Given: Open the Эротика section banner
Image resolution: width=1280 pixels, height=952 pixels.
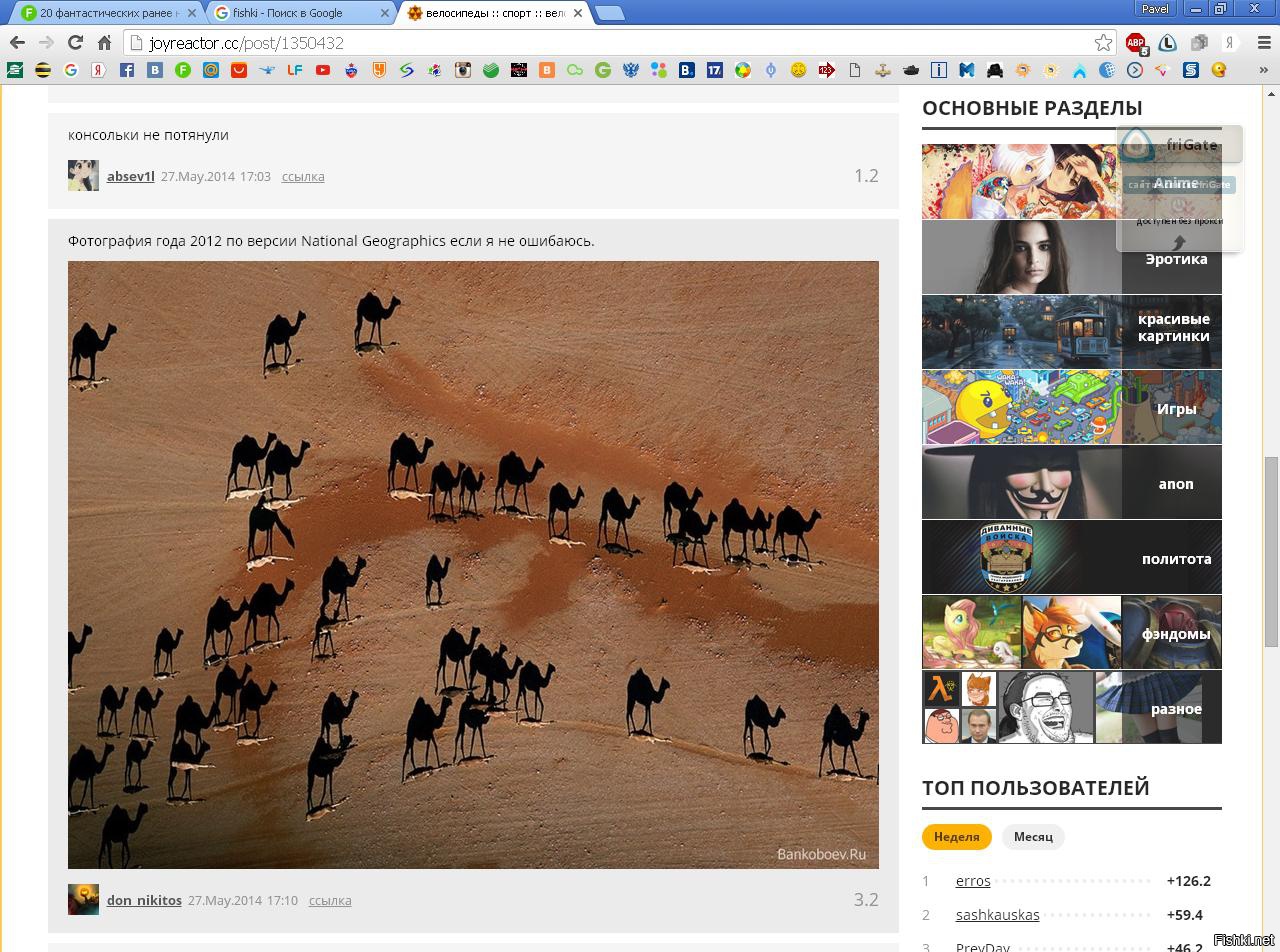Looking at the screenshot, I should [x=1071, y=258].
